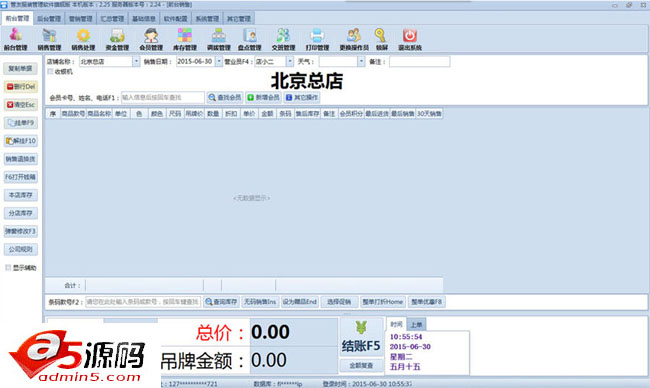Open the 销售日期 date dropdown
The width and height of the screenshot is (650, 388).
pos(219,61)
